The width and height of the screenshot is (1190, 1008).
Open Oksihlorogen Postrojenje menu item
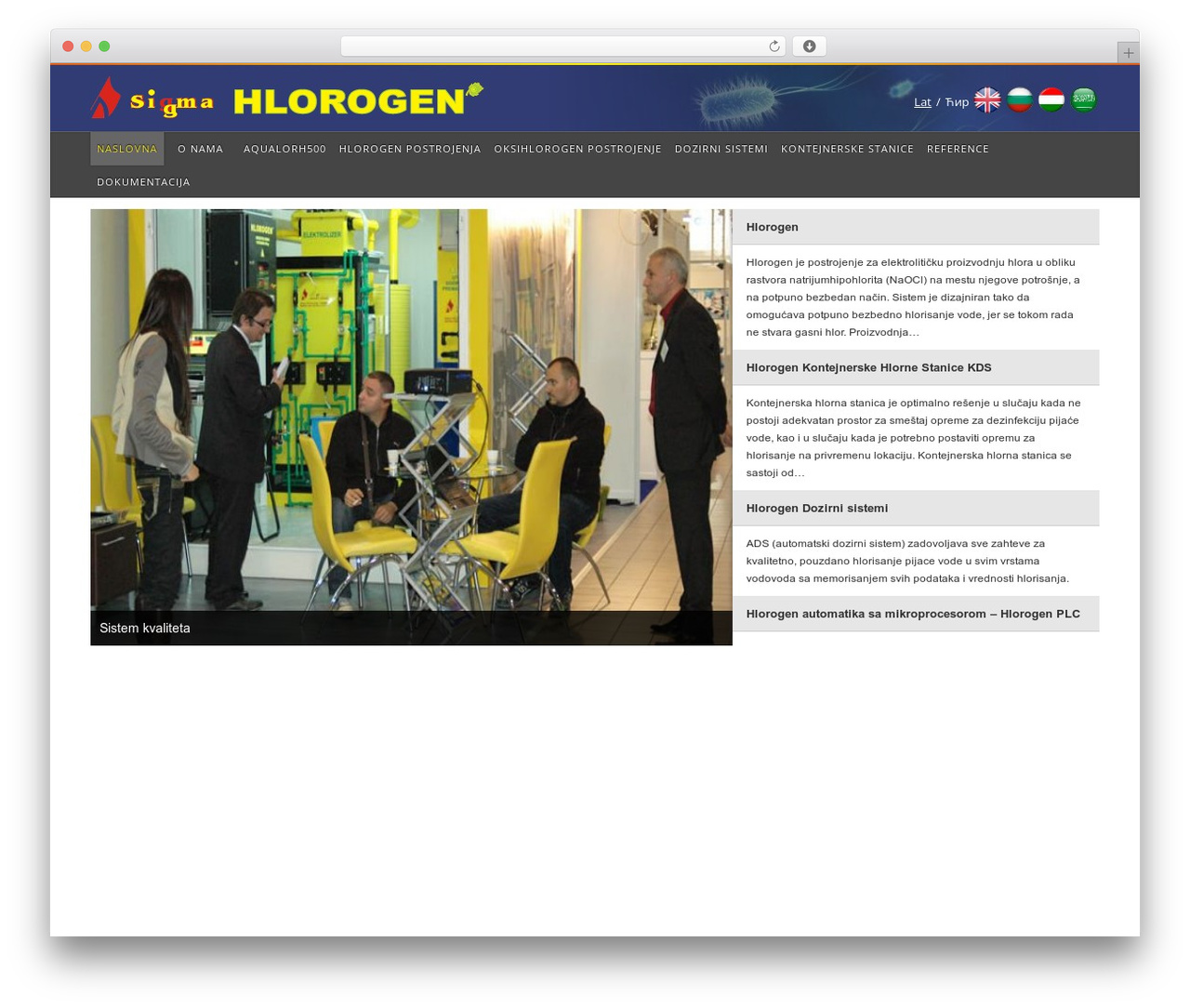pyautogui.click(x=577, y=149)
